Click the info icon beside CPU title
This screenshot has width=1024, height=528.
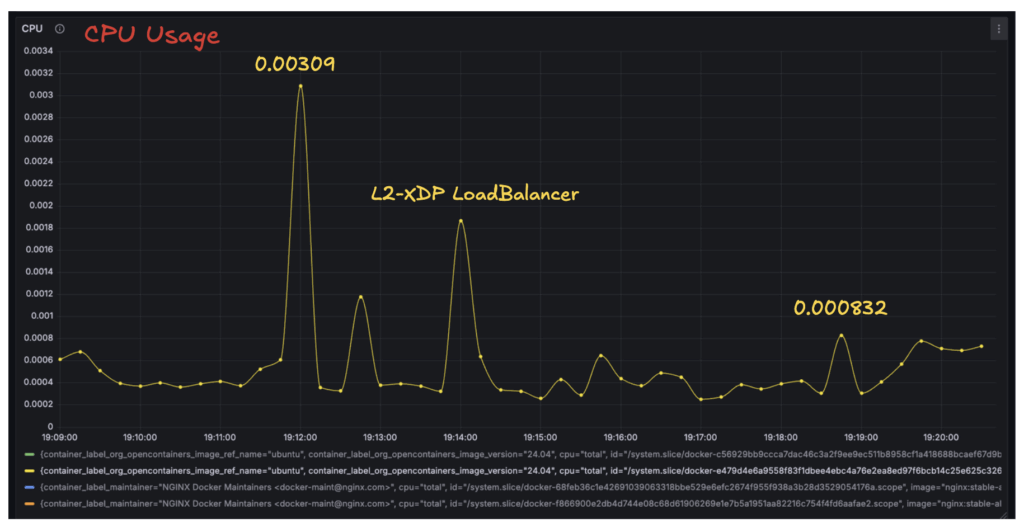[59, 29]
